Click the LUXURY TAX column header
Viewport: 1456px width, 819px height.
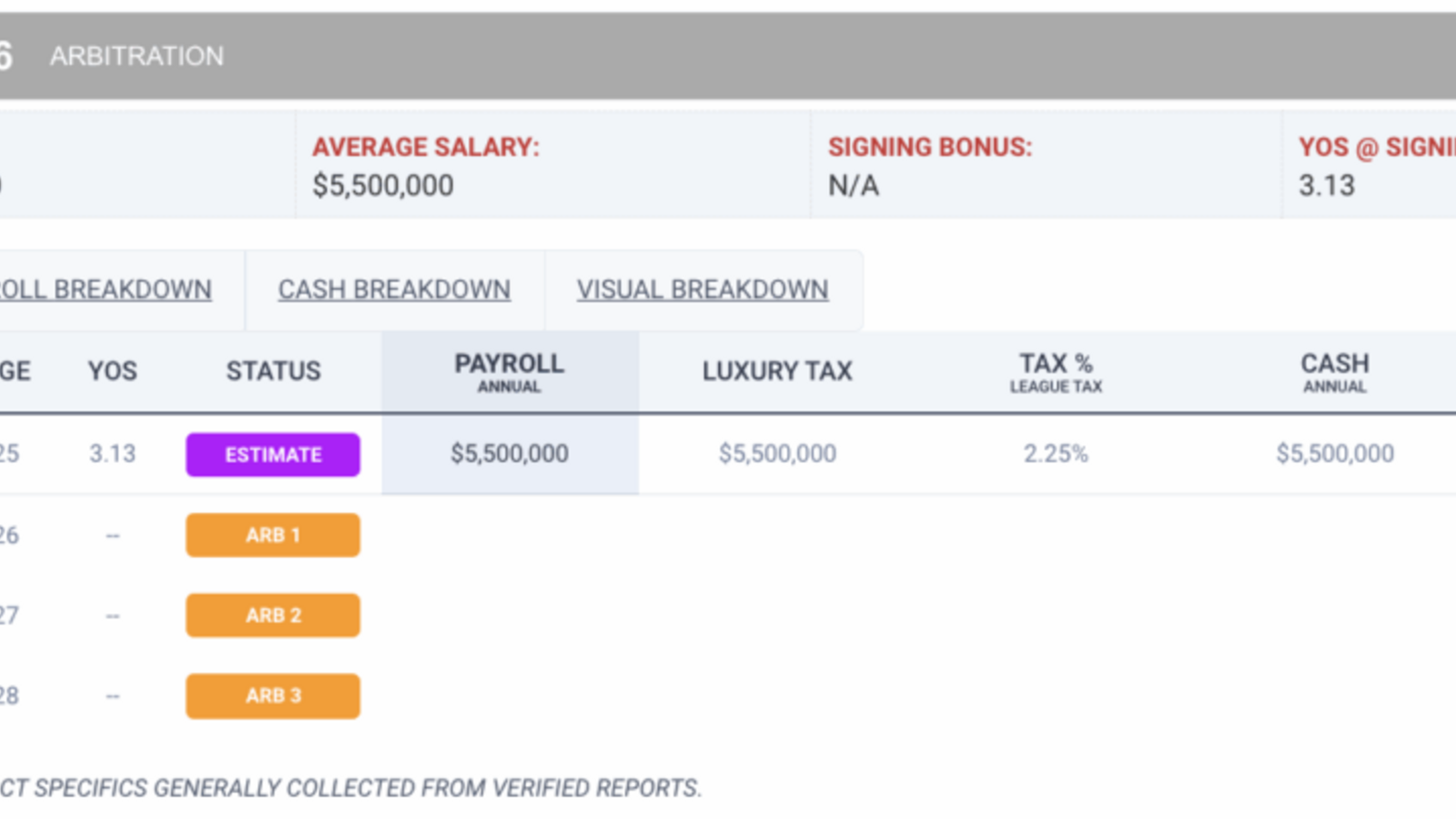(777, 371)
